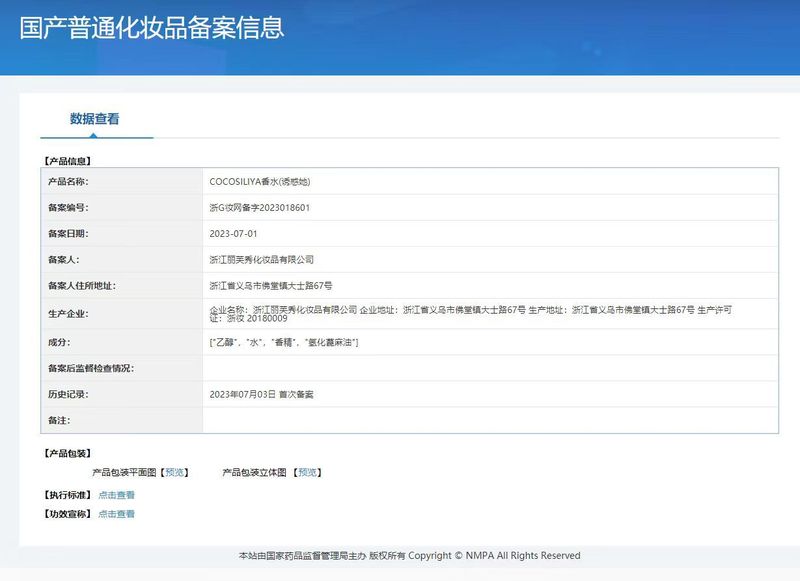800x581 pixels.
Task: Click the 【产品信息】 section heading
Action: tap(67, 161)
